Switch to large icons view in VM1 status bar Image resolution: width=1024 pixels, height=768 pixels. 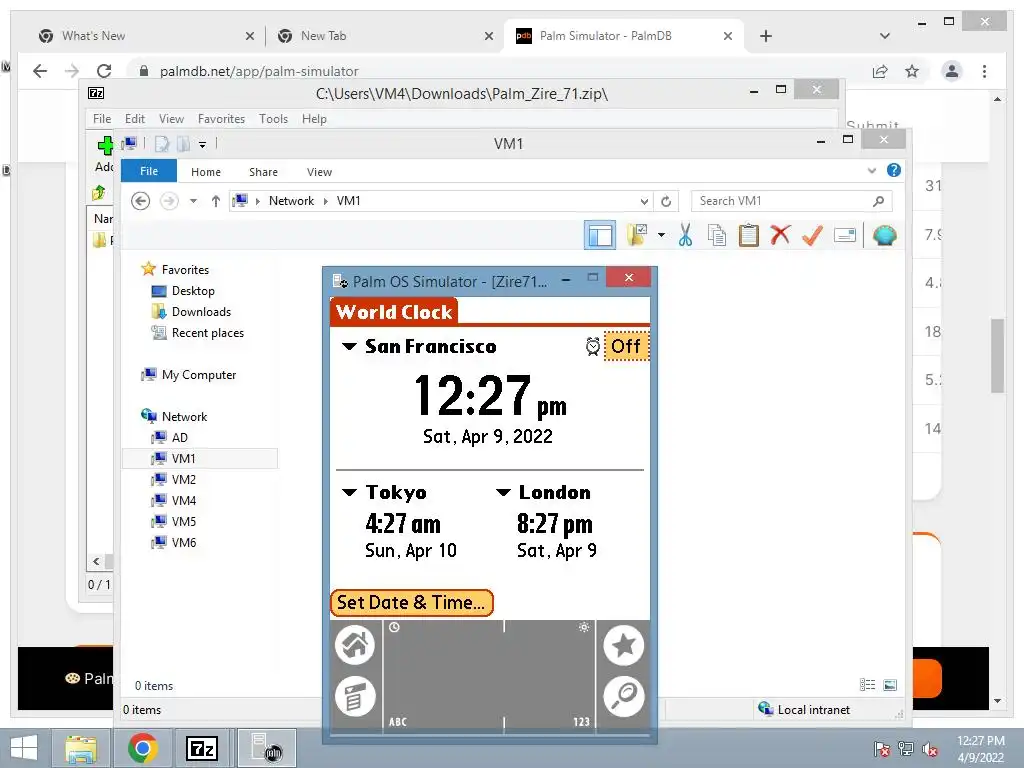coord(889,684)
